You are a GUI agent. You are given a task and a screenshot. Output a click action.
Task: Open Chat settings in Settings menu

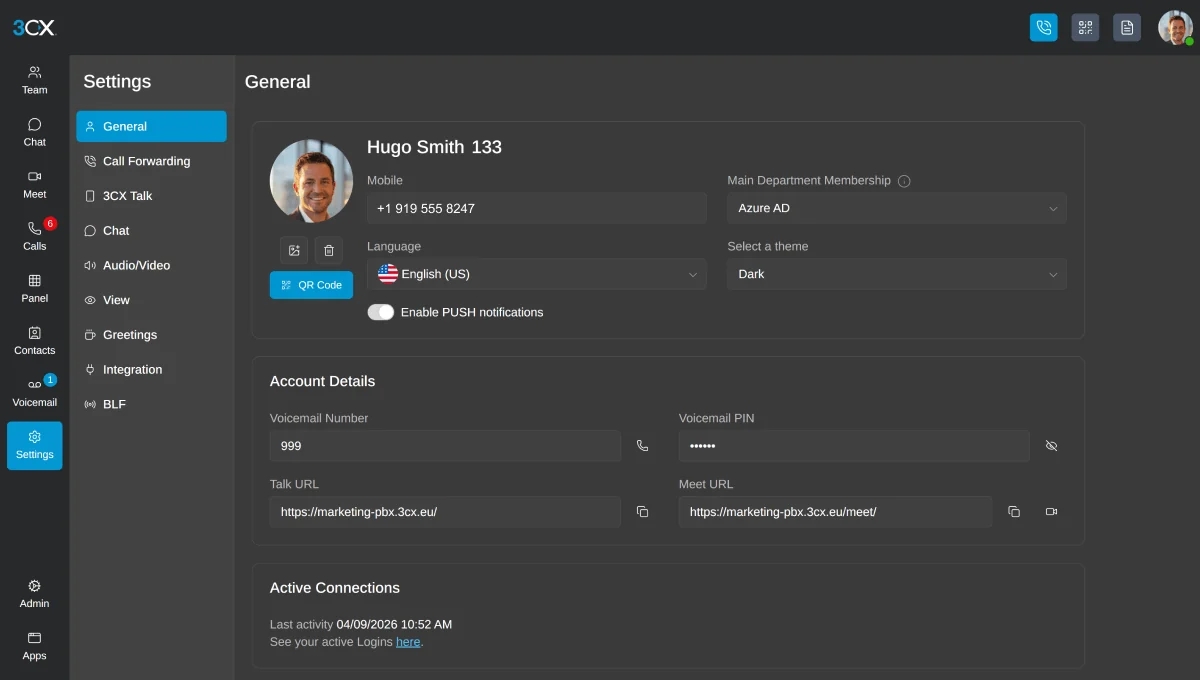(151, 230)
